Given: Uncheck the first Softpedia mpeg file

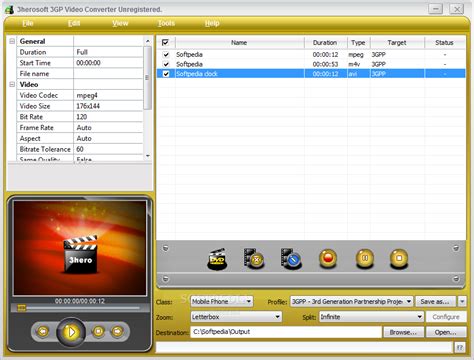Looking at the screenshot, I should [166, 54].
